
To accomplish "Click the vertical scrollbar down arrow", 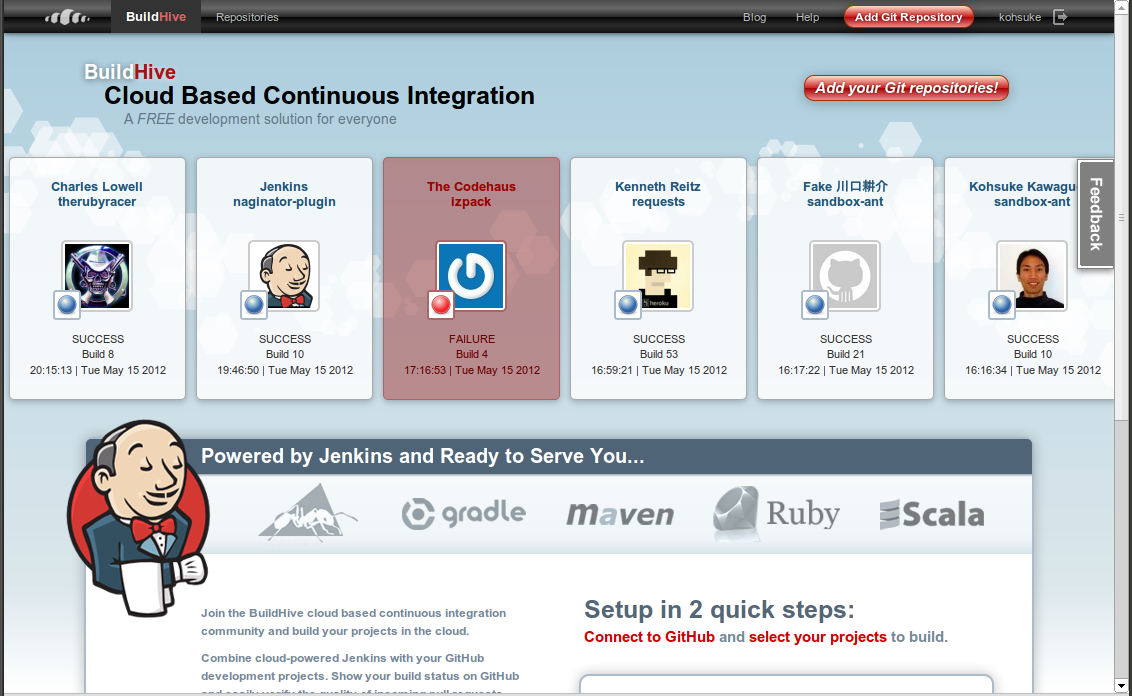I will tap(1120, 686).
